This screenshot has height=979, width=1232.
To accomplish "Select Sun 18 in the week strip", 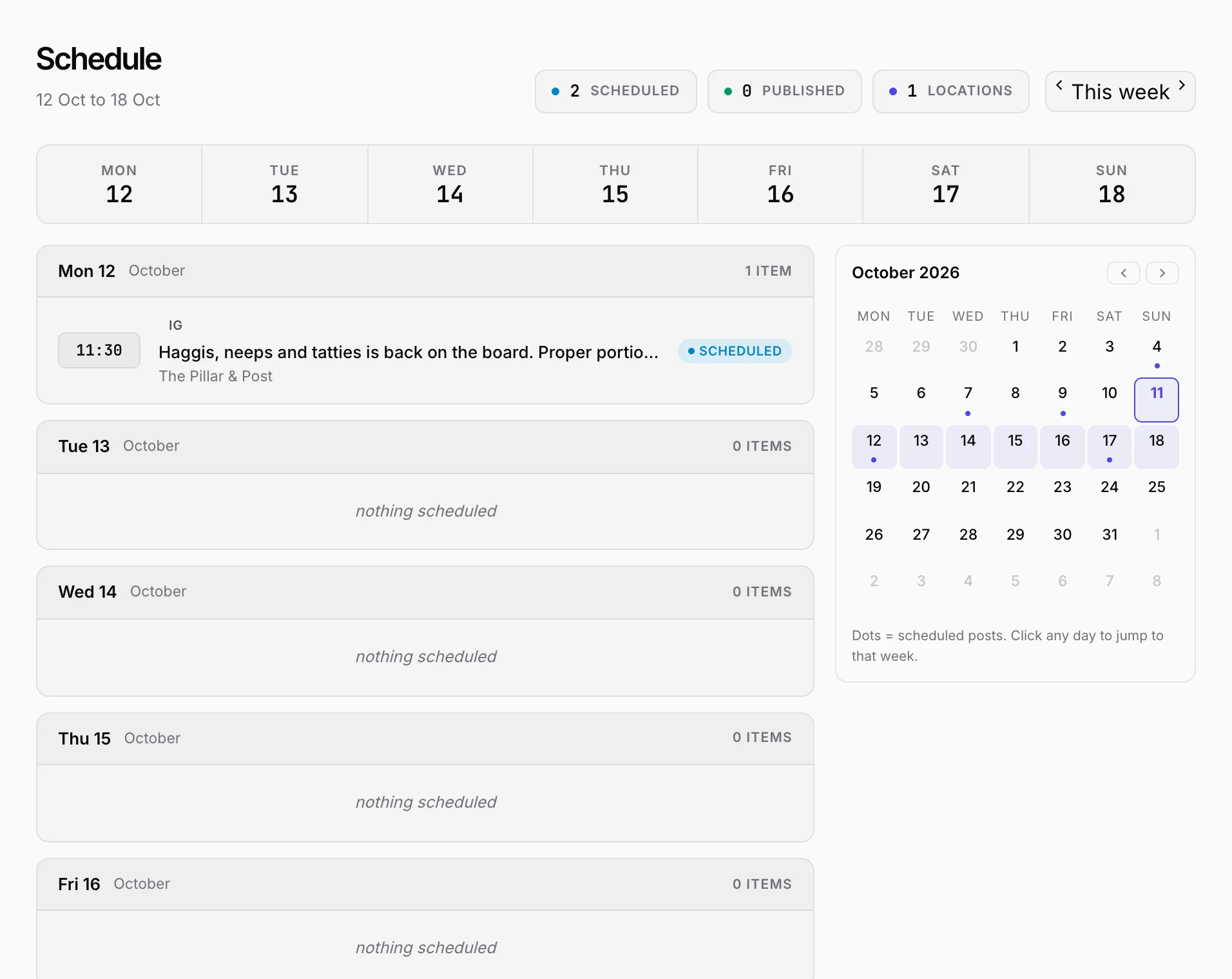I will [x=1112, y=185].
